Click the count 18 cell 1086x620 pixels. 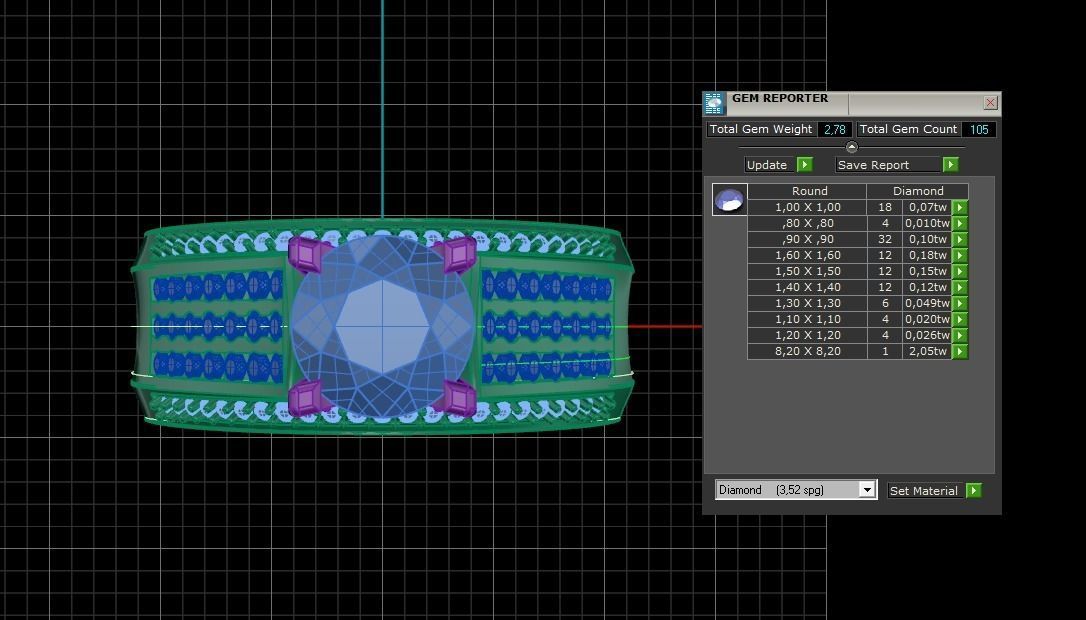[x=884, y=207]
